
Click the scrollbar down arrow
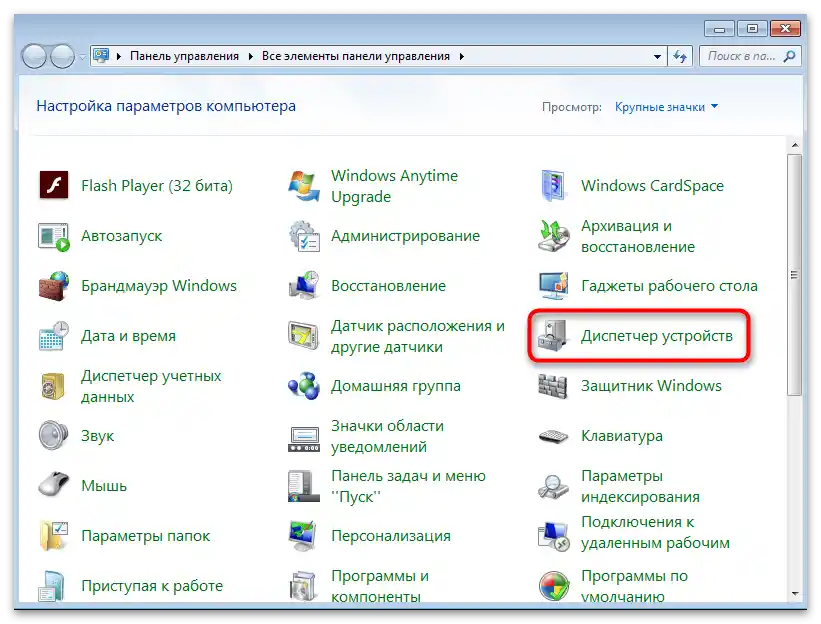tap(795, 594)
